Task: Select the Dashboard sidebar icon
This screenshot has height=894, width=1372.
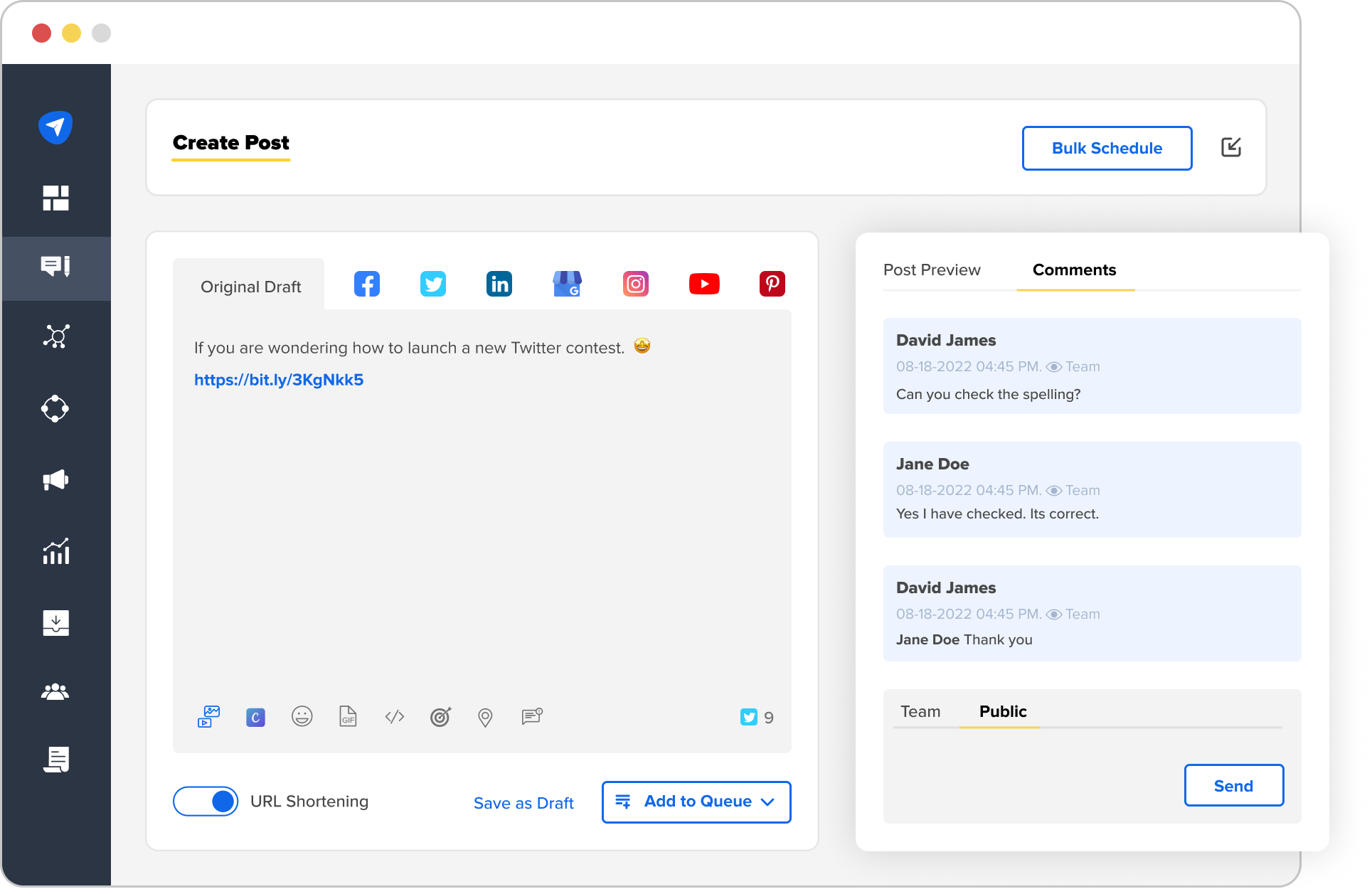Action: click(57, 198)
